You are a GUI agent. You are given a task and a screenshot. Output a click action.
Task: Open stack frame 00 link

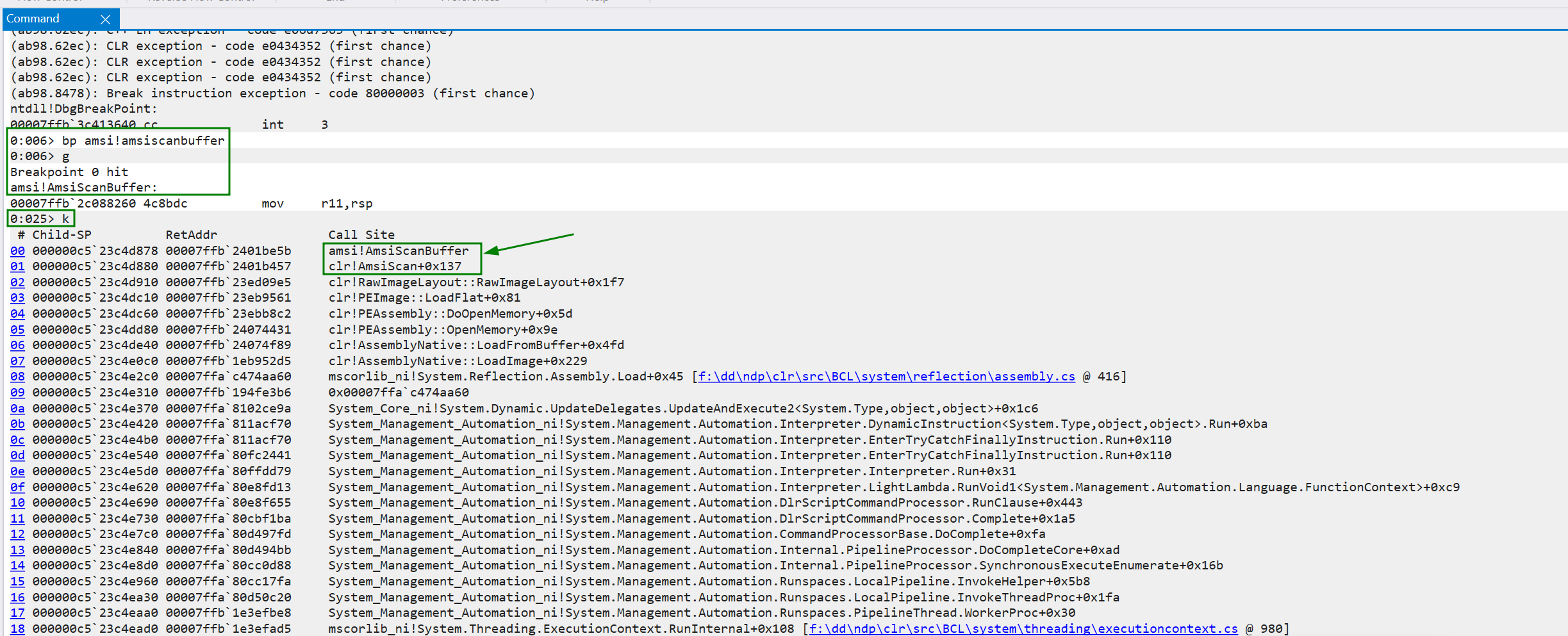17,251
